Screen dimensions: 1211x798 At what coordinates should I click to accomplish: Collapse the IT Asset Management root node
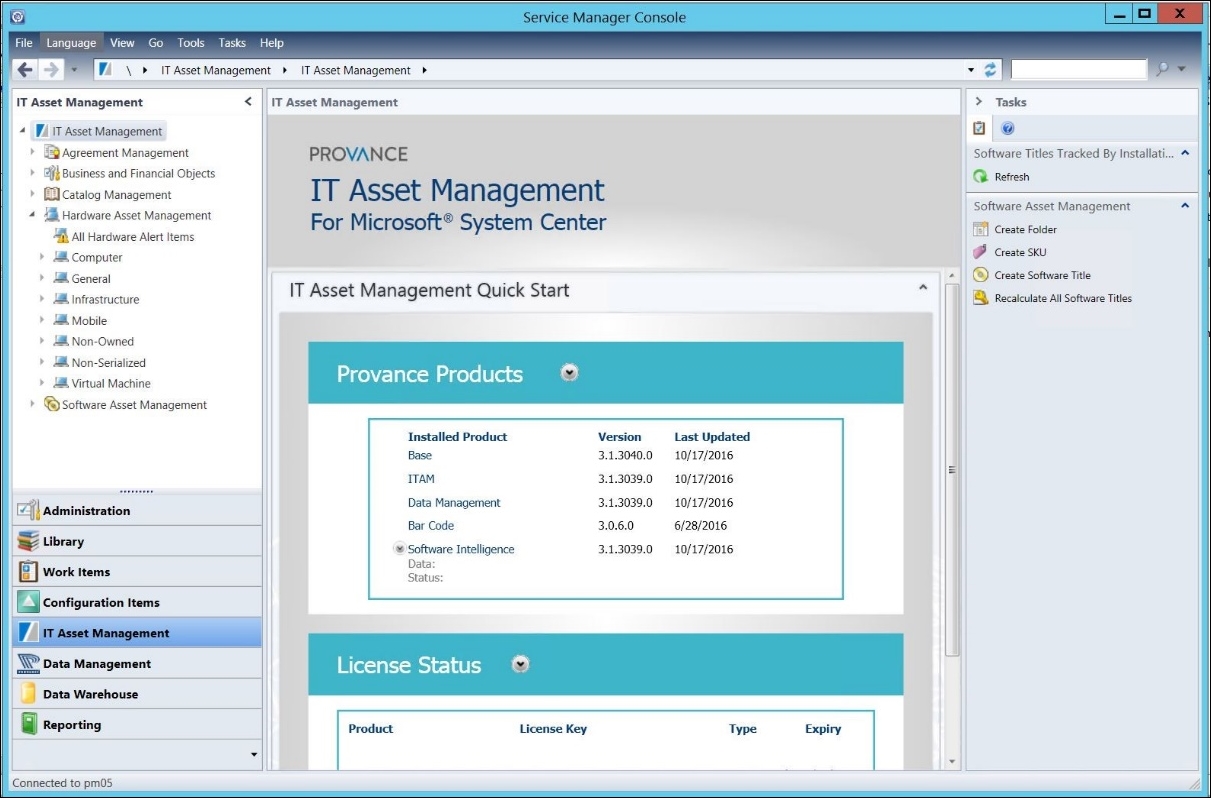point(23,131)
